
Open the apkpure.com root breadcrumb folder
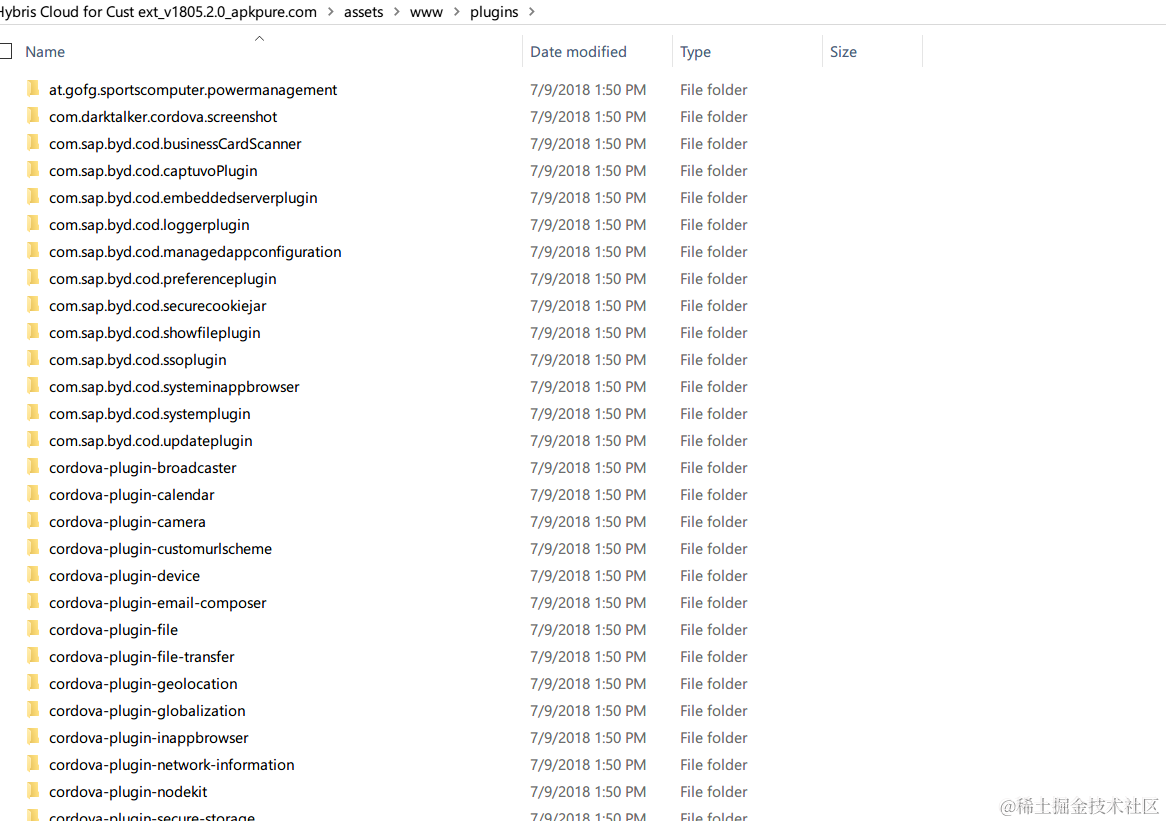pyautogui.click(x=158, y=12)
